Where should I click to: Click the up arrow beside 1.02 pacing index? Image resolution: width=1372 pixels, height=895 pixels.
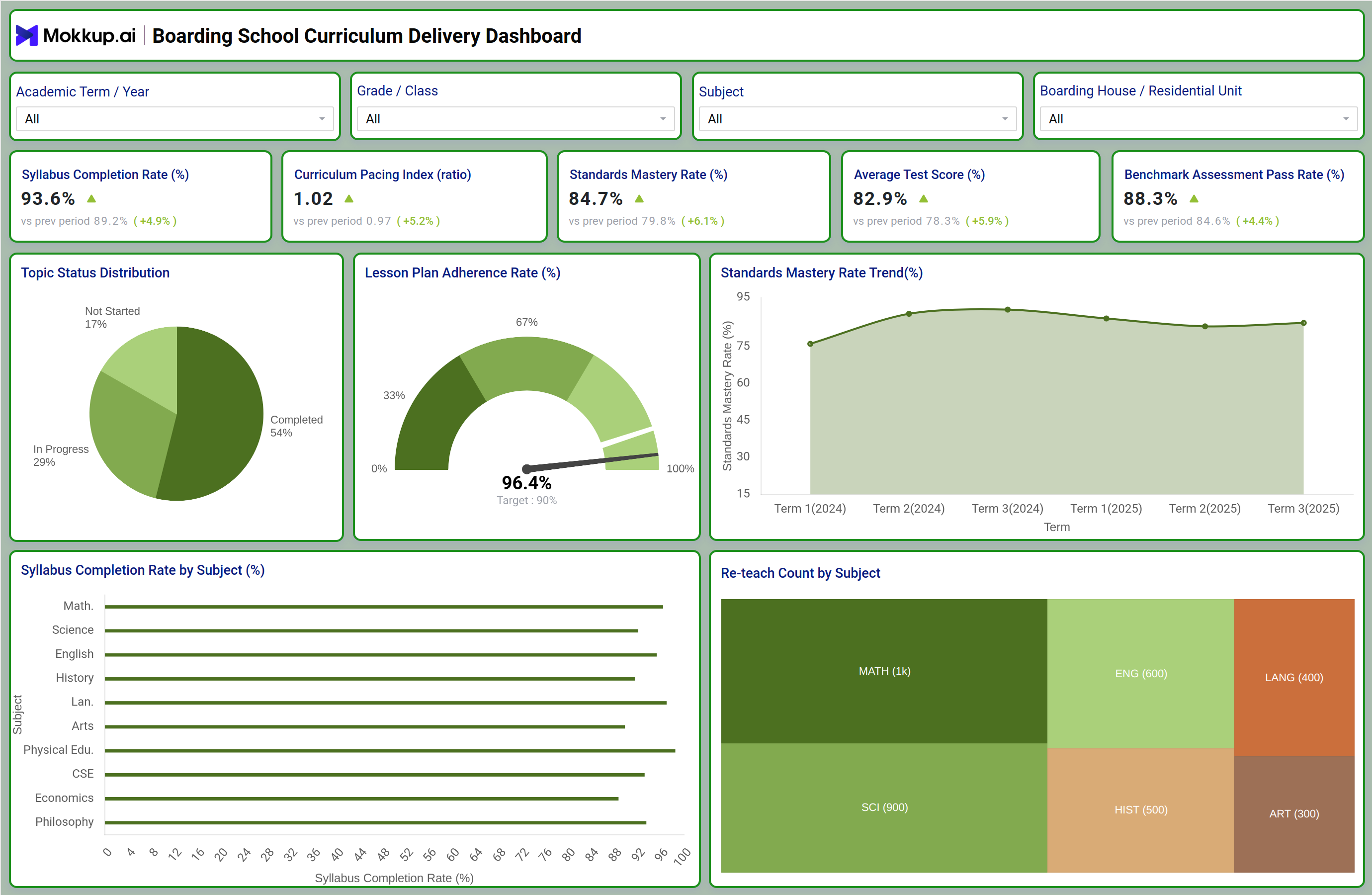(349, 199)
